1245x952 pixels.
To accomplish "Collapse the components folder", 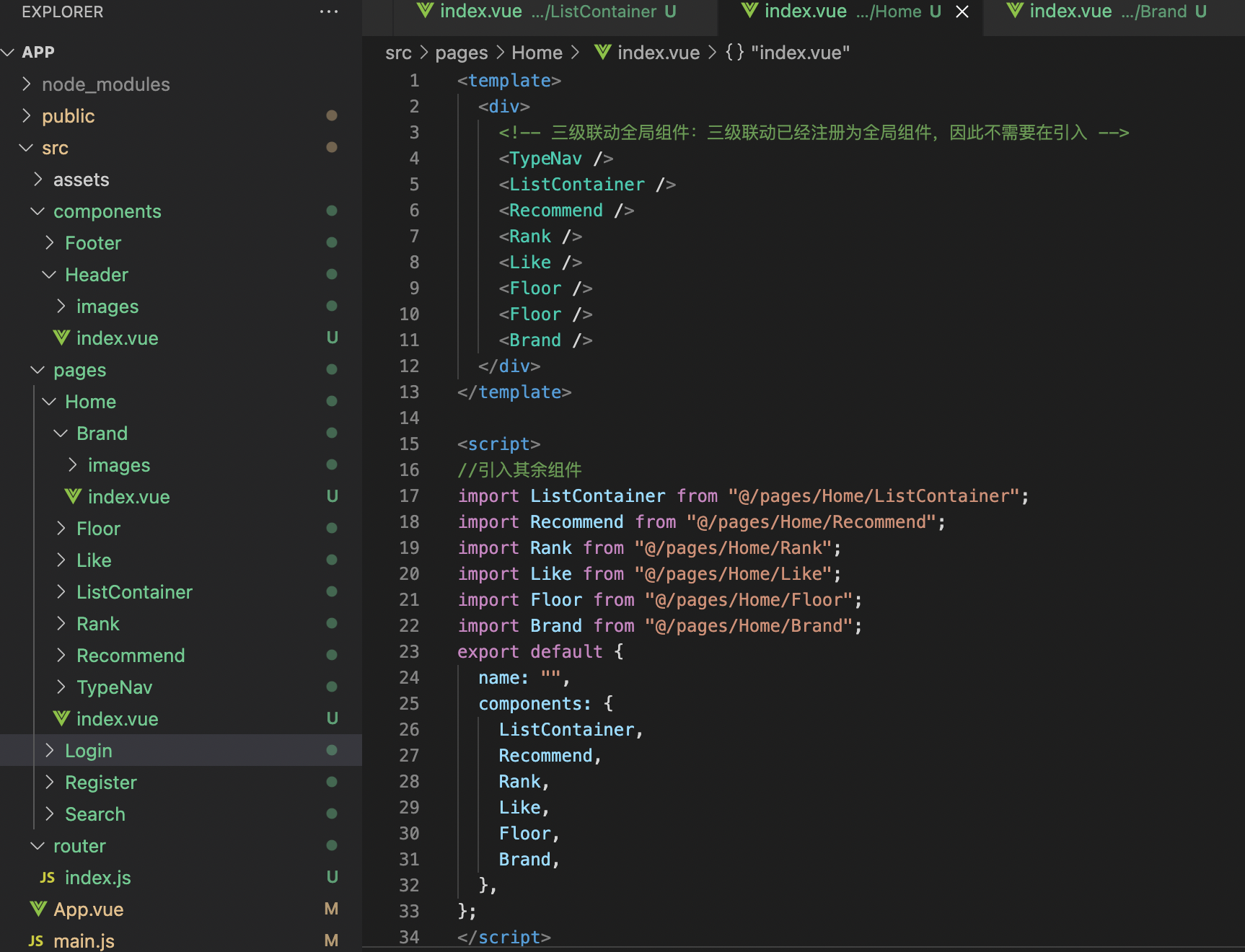I will (38, 211).
